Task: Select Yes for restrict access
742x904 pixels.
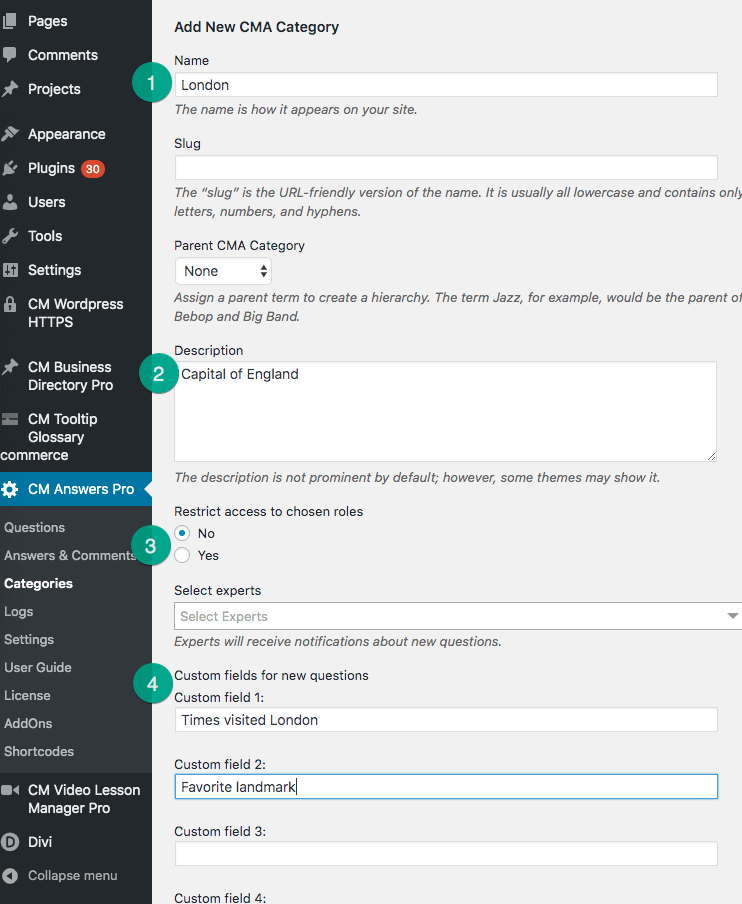Action: pos(182,555)
